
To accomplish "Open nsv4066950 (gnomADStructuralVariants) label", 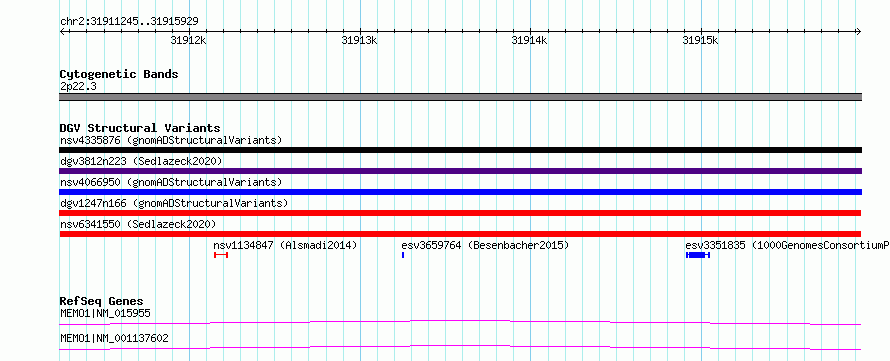I will coord(171,182).
